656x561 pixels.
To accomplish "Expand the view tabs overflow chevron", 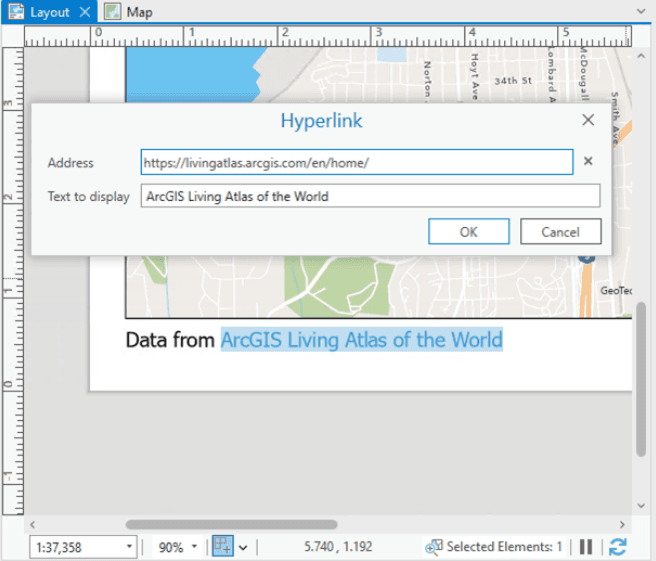I will click(x=642, y=10).
